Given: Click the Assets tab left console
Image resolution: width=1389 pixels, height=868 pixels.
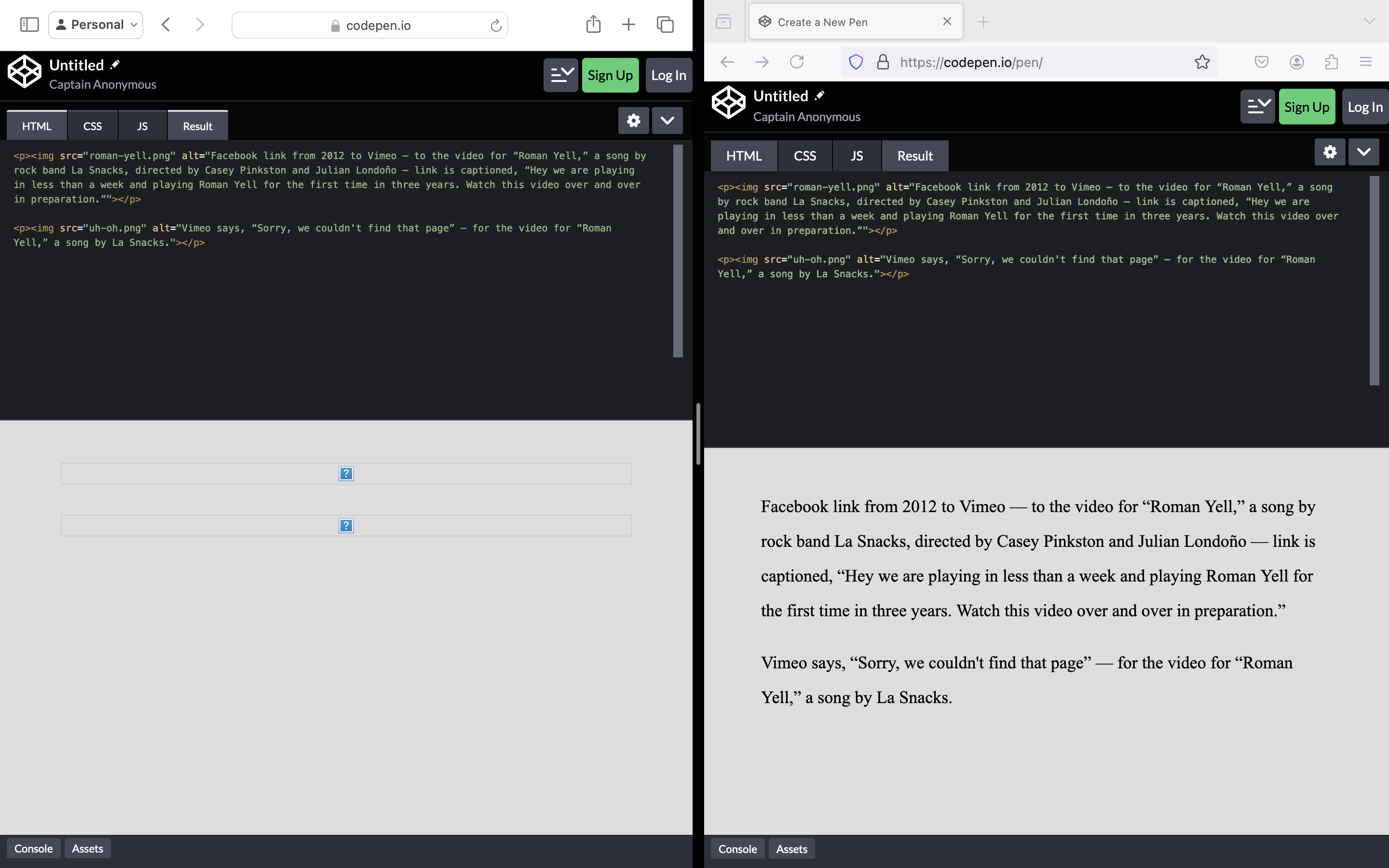Looking at the screenshot, I should coord(87,848).
